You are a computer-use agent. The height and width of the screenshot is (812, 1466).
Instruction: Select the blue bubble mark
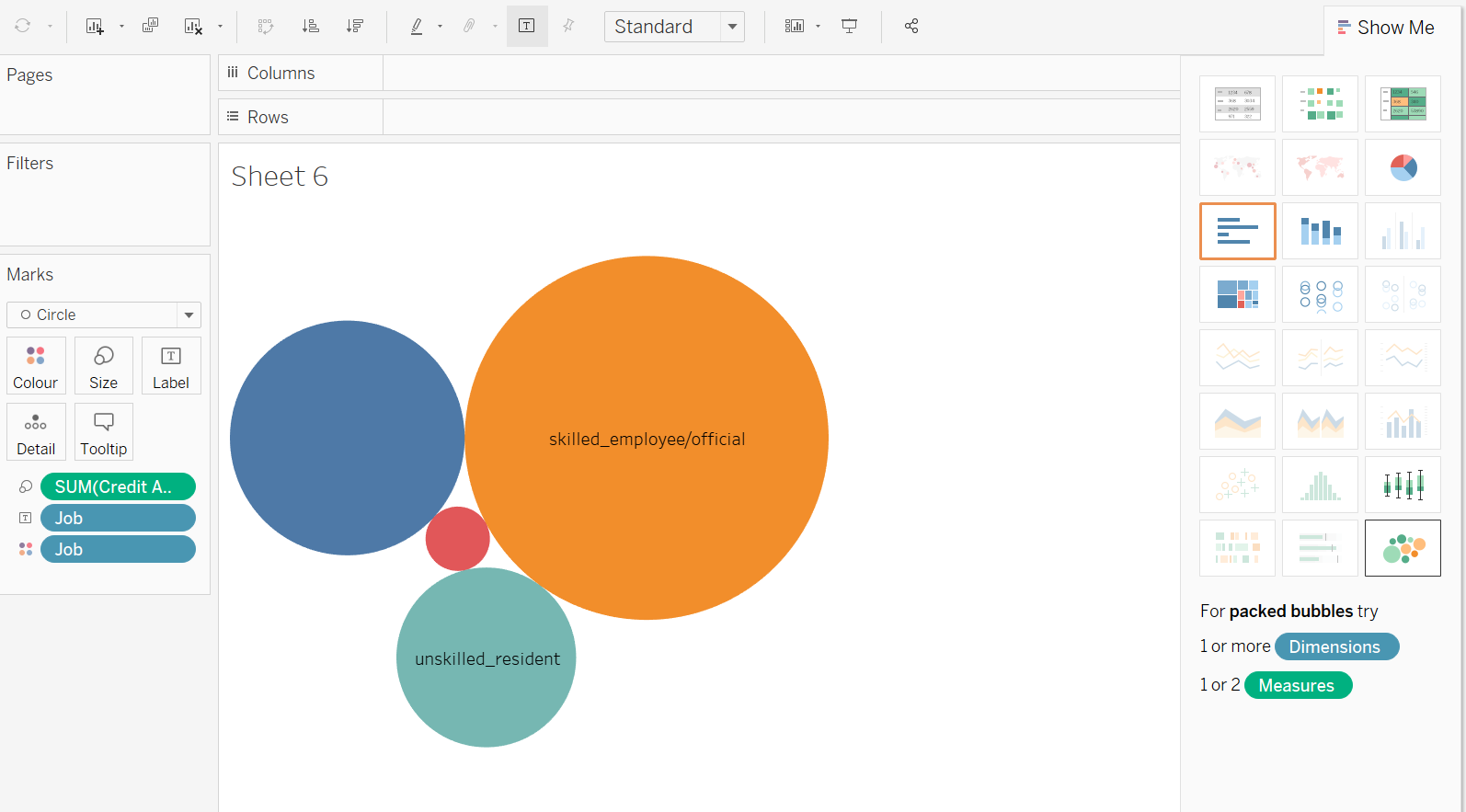tap(347, 438)
